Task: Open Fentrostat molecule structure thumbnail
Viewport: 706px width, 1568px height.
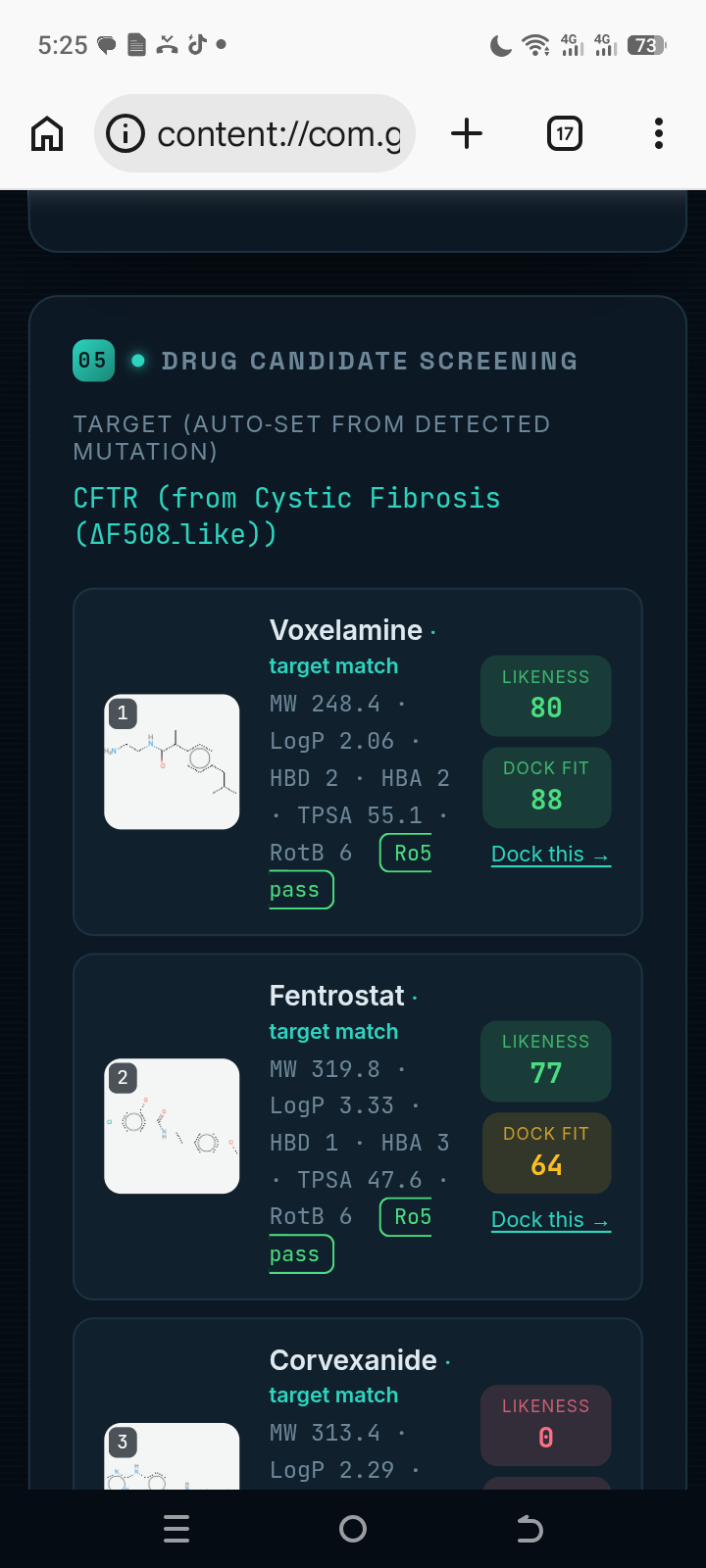Action: pyautogui.click(x=172, y=1126)
